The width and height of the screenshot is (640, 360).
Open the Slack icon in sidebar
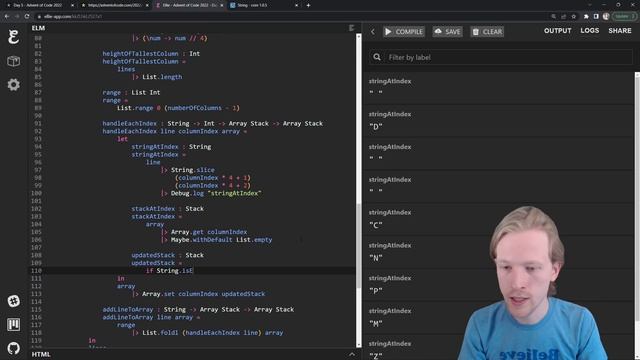pos(13,301)
